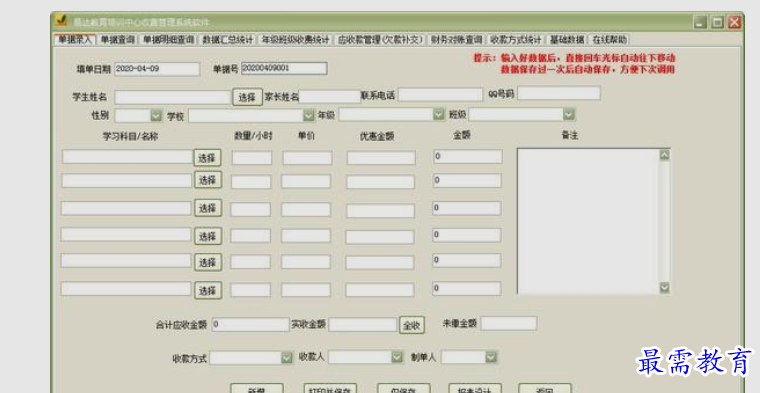The height and width of the screenshot is (393, 760).
Task: Click the 打印并保存 button
Action: pos(330,389)
